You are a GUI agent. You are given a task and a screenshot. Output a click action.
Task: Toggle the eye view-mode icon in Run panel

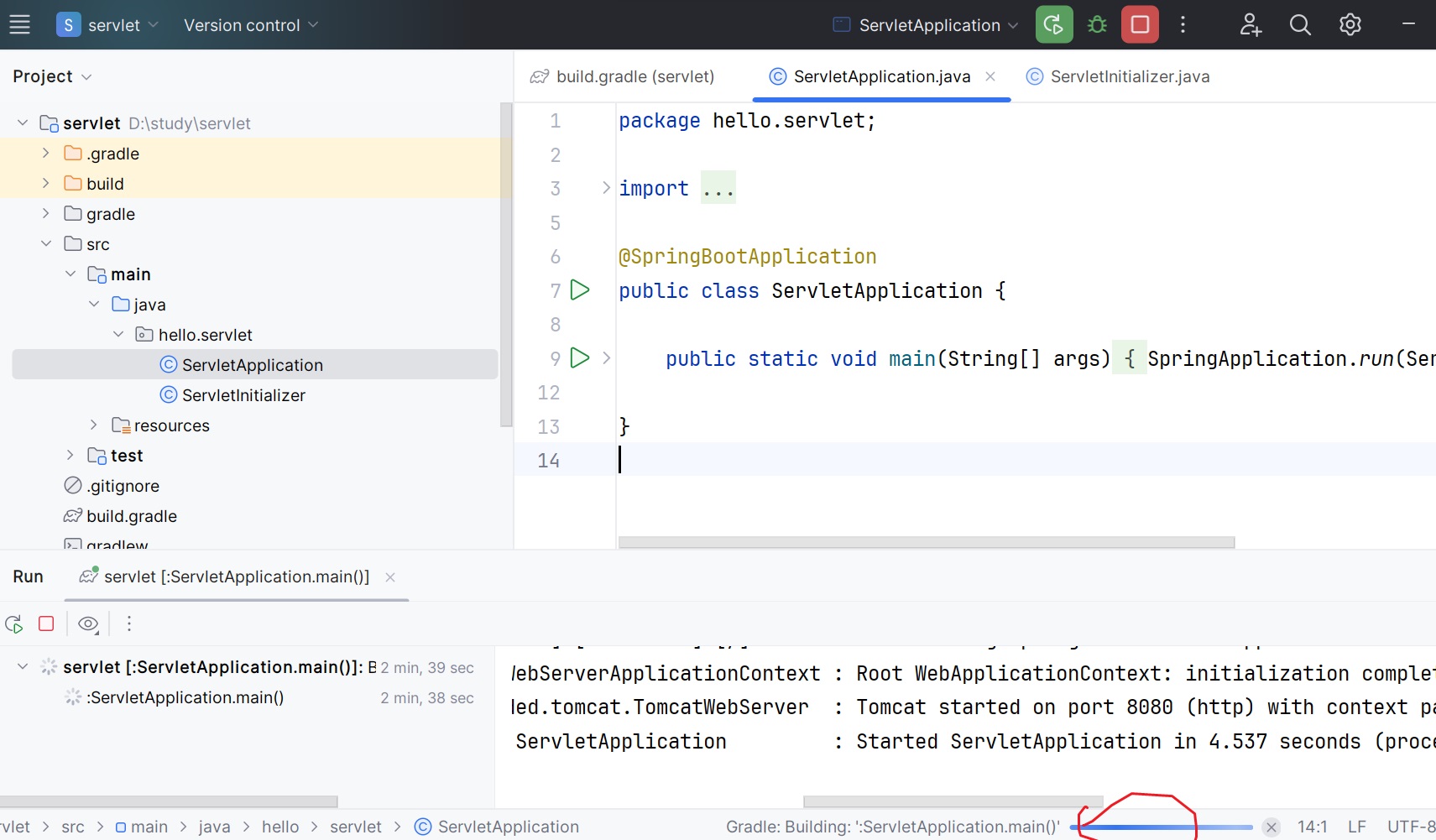pos(88,623)
